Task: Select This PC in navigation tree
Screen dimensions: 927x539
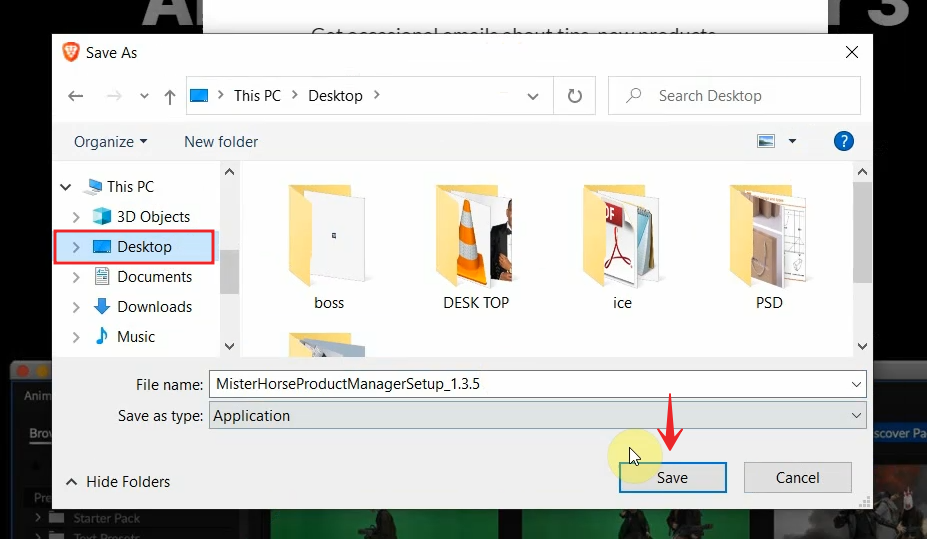Action: pyautogui.click(x=130, y=187)
